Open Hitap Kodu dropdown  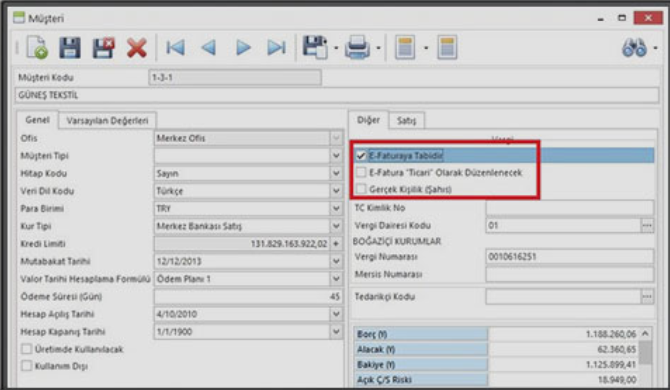click(x=336, y=173)
